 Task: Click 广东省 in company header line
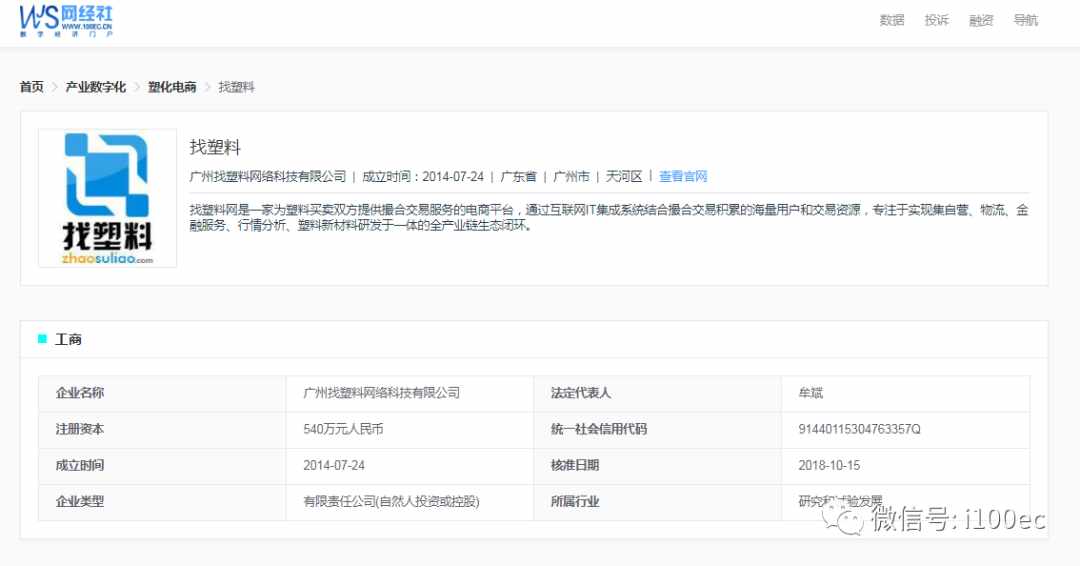click(x=518, y=176)
